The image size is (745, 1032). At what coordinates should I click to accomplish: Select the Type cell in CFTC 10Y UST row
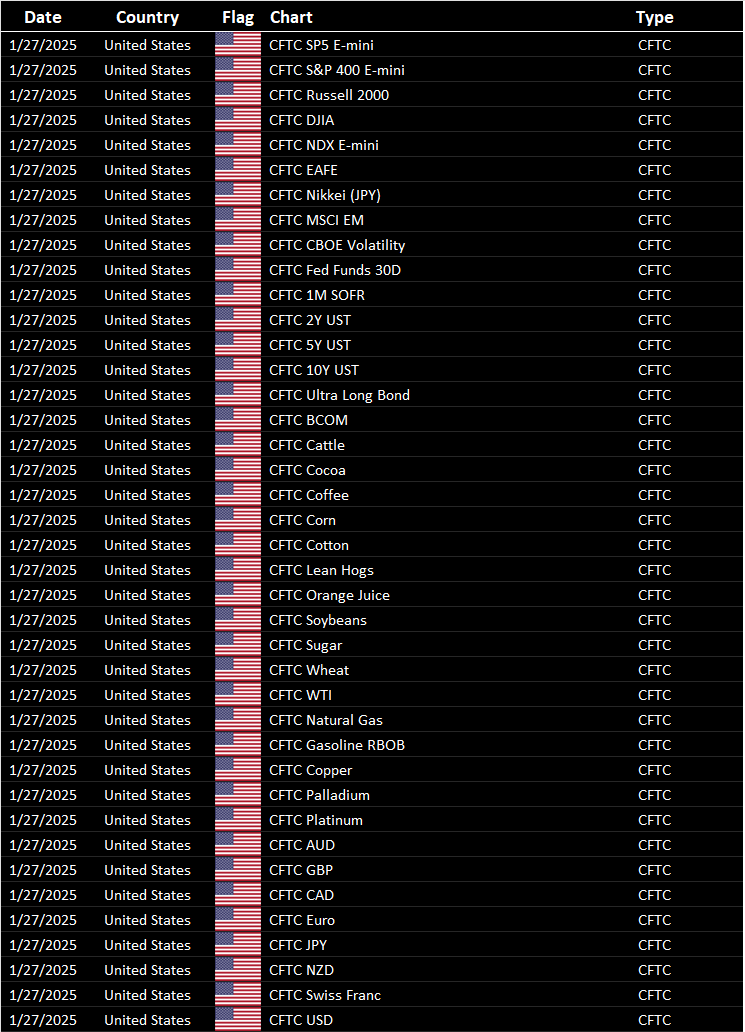pyautogui.click(x=654, y=370)
